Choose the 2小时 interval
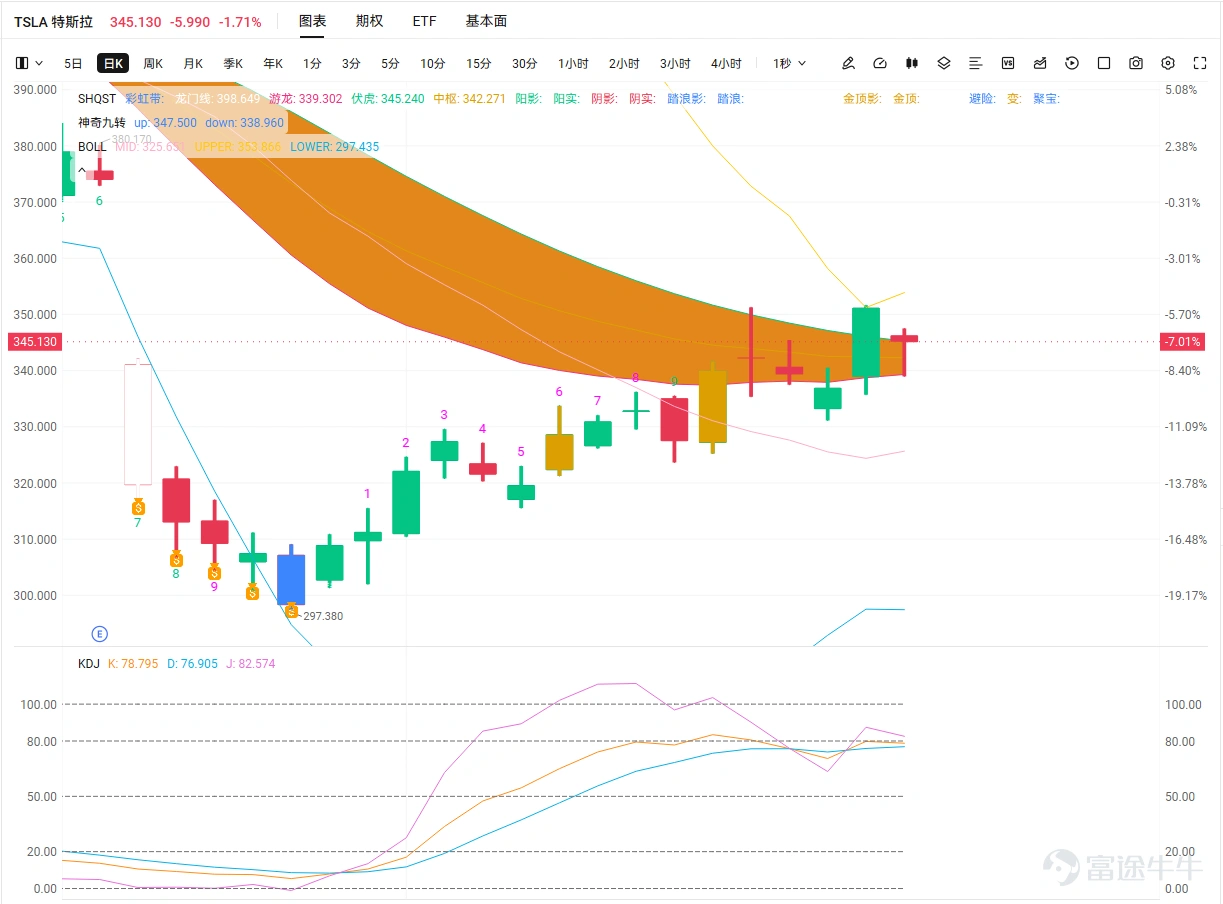The image size is (1223, 904). tap(624, 63)
